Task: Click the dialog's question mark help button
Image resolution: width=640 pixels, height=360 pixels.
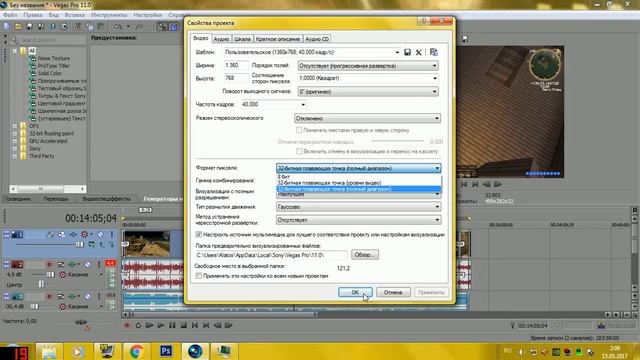Action: [424, 20]
